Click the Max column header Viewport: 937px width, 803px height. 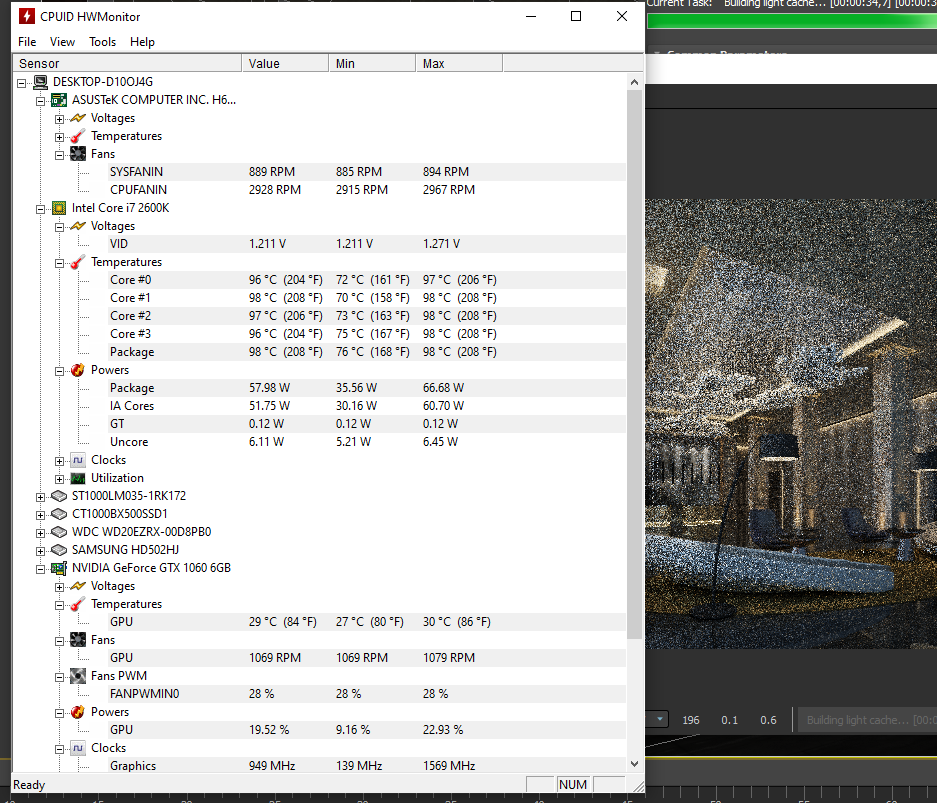point(460,63)
